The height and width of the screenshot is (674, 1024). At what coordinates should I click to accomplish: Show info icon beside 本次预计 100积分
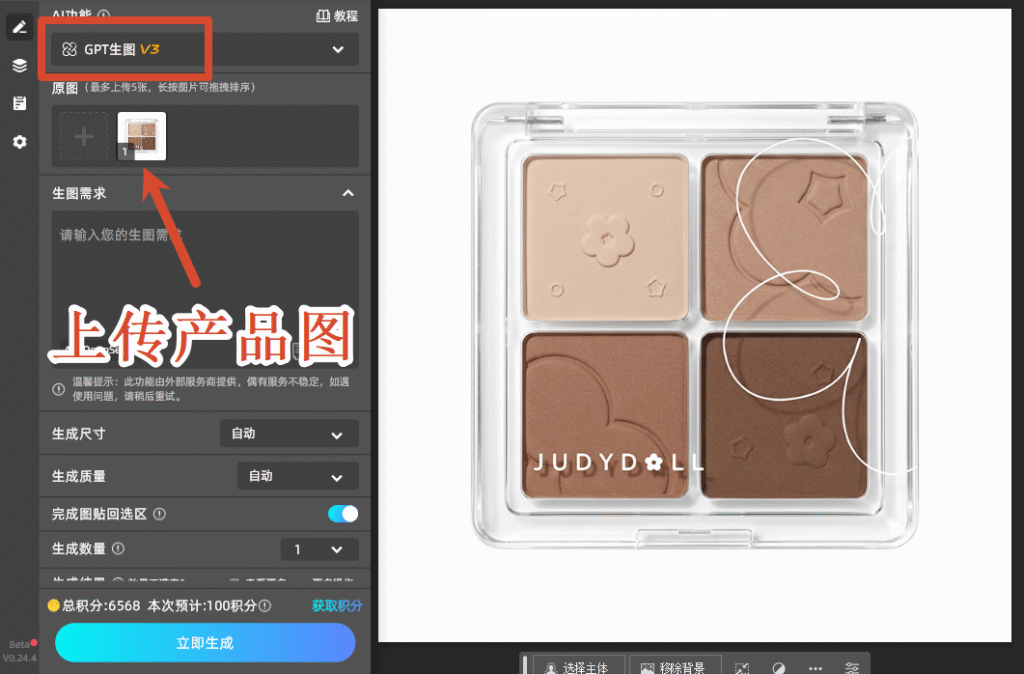coord(264,606)
